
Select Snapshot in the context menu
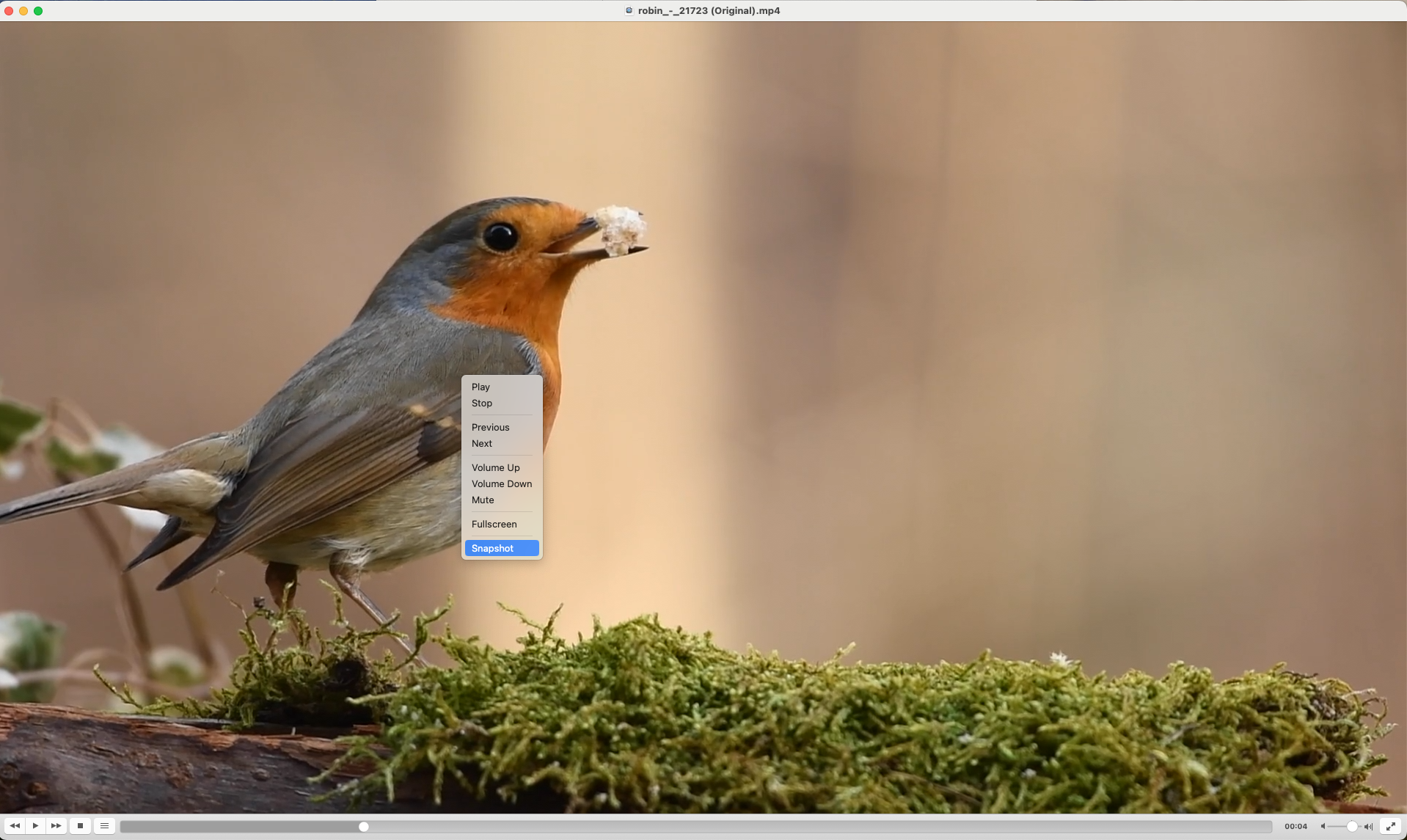point(492,548)
